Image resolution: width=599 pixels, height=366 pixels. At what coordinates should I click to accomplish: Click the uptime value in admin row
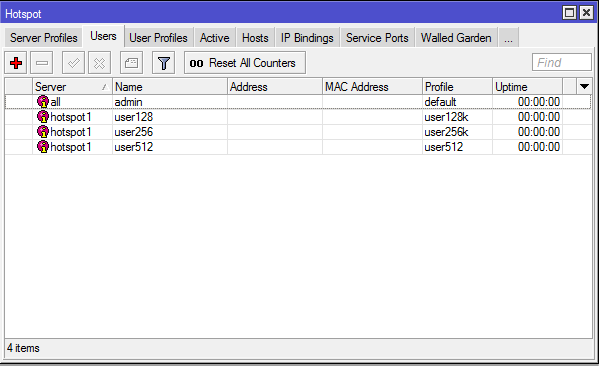click(x=539, y=102)
